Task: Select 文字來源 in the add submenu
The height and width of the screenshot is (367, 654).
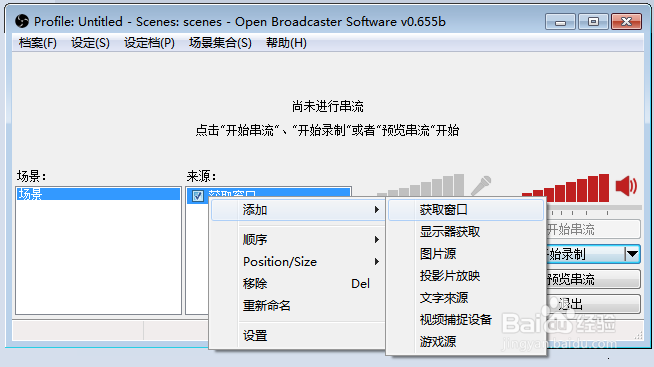Action: tap(466, 298)
